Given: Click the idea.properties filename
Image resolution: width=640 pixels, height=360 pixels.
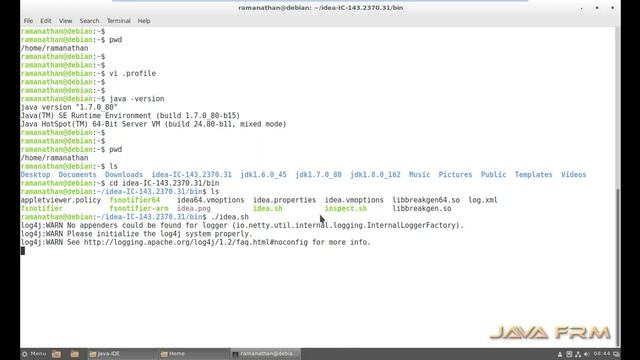Looking at the screenshot, I should pos(284,200).
